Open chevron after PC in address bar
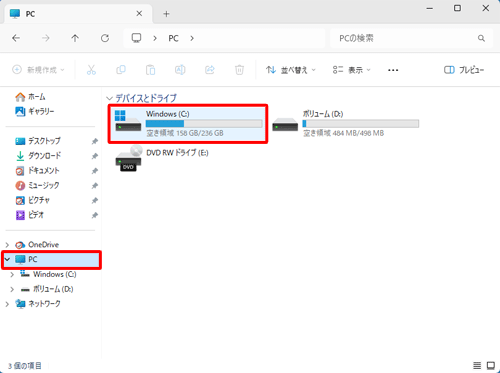 (x=192, y=38)
